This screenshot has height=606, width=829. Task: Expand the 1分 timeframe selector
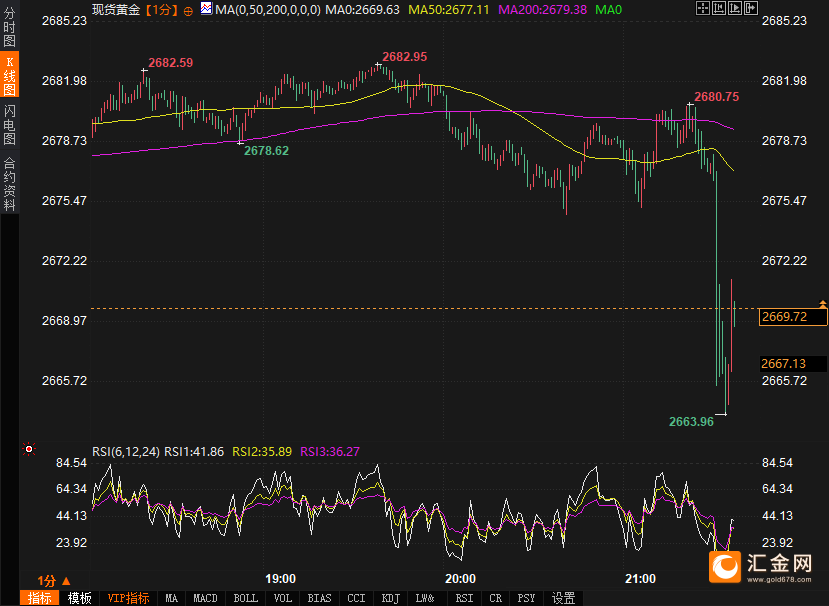pos(54,580)
